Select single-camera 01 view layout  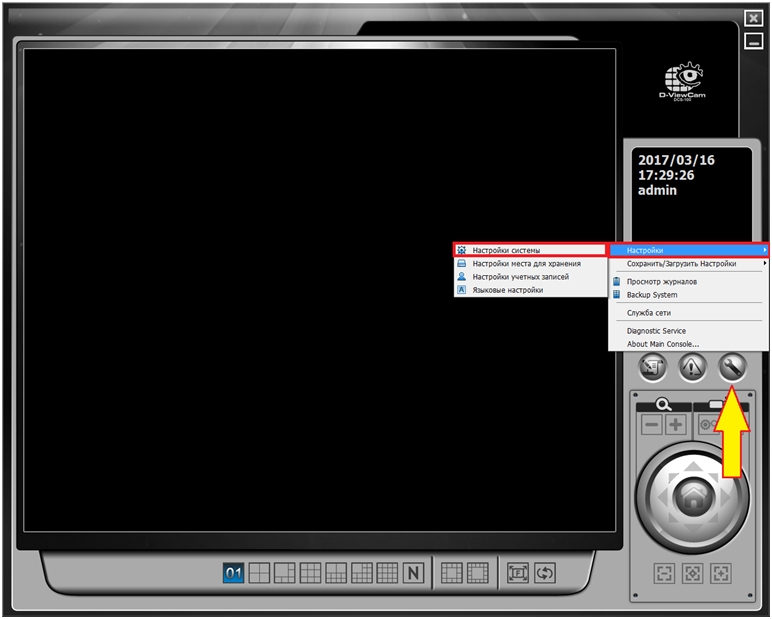click(x=234, y=573)
